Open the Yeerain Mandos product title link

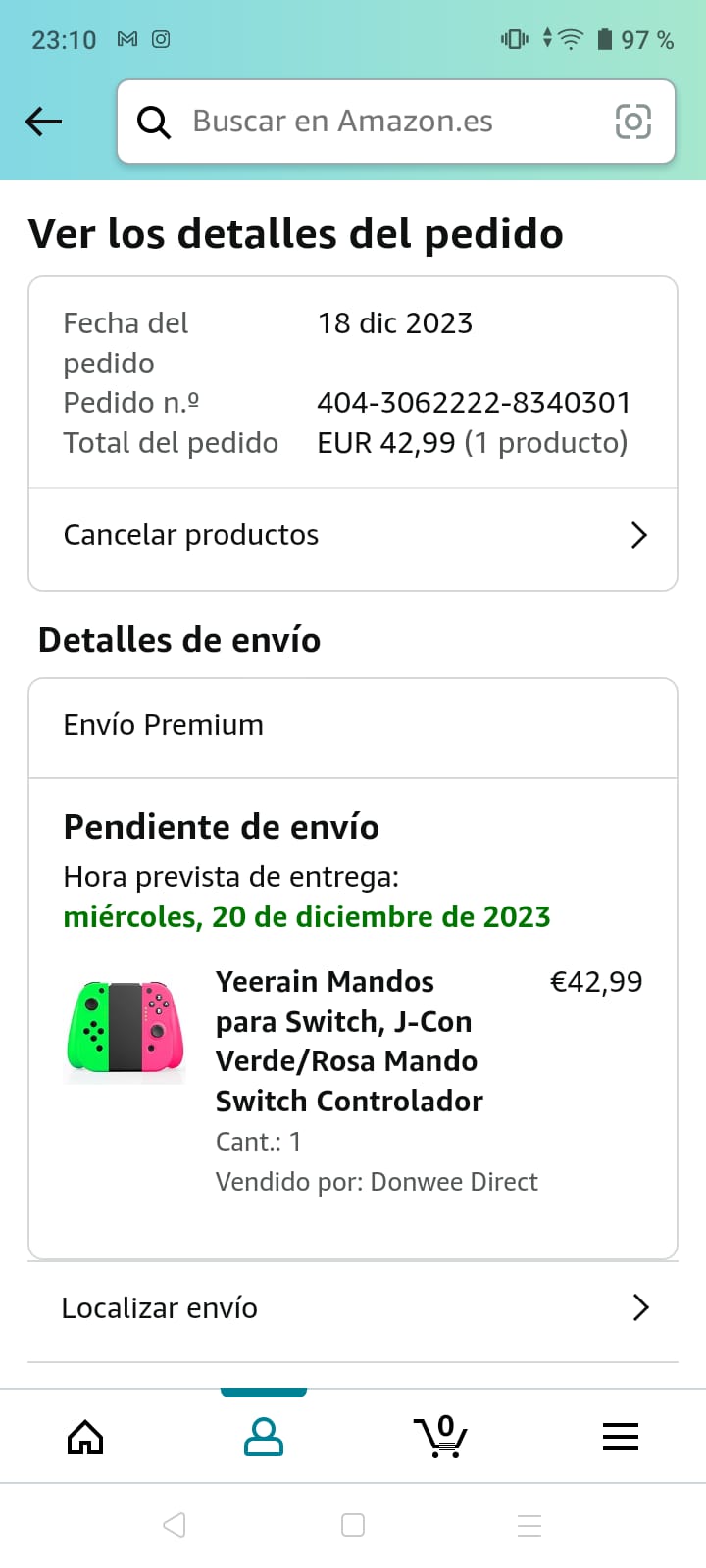tap(348, 1041)
